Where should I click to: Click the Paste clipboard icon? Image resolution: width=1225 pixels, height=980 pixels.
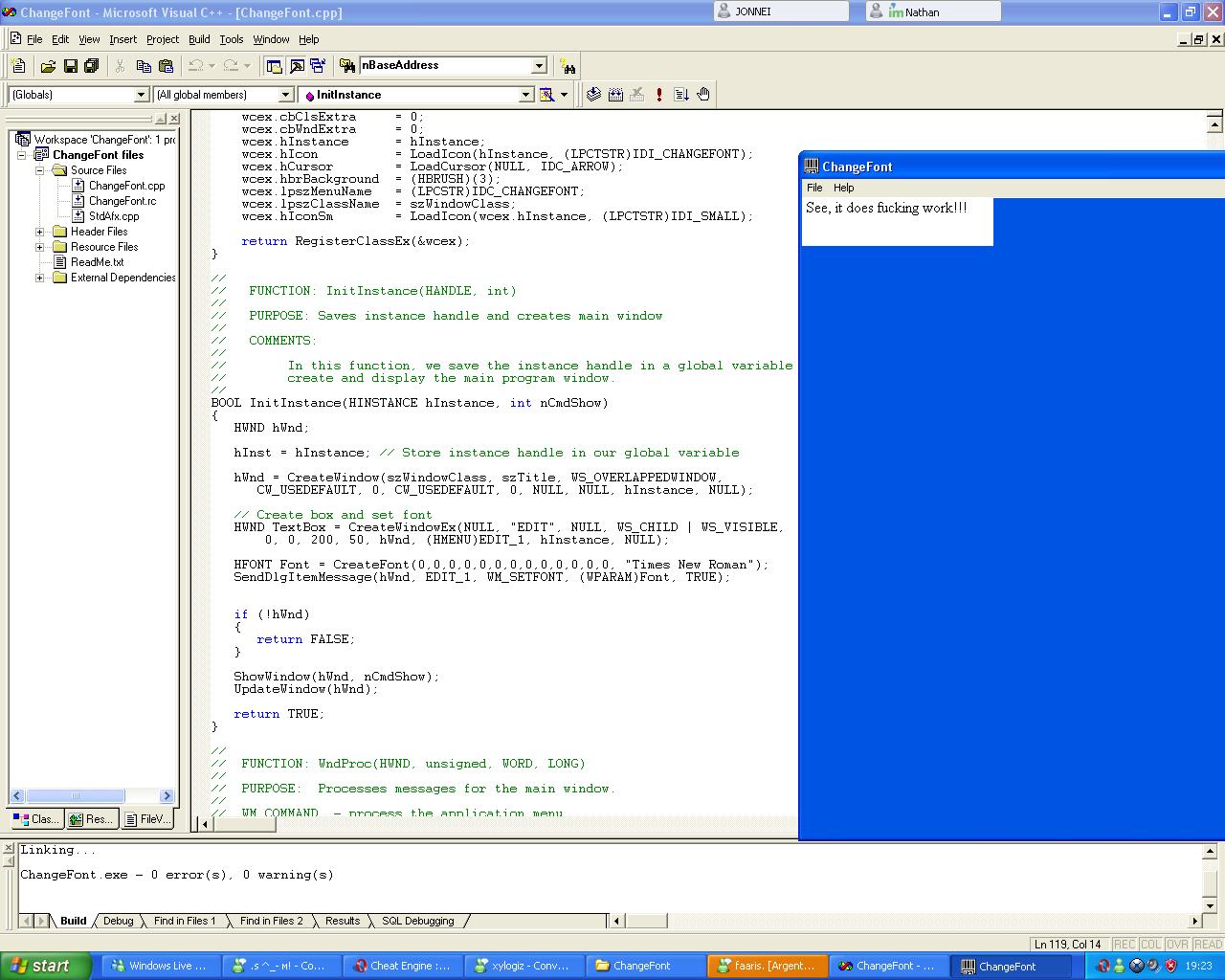coord(166,66)
